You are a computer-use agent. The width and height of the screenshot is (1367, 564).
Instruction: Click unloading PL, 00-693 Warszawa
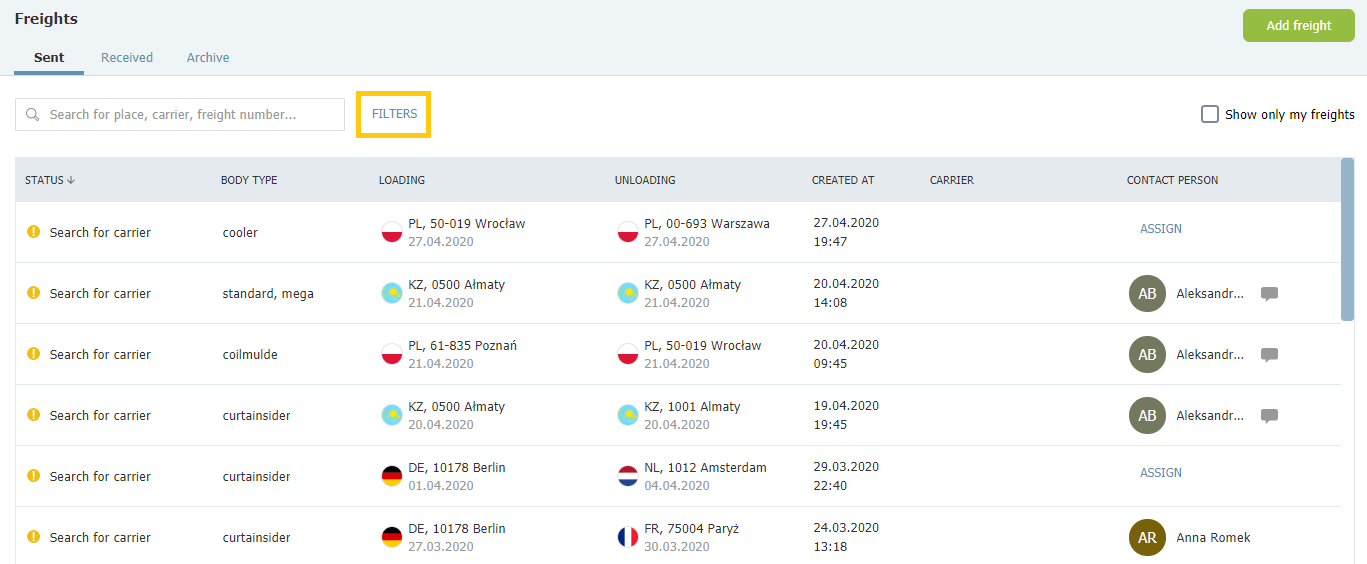707,224
